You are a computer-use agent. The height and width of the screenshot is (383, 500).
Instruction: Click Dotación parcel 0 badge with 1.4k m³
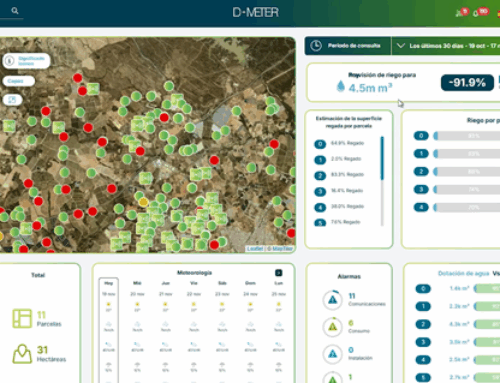[423, 289]
